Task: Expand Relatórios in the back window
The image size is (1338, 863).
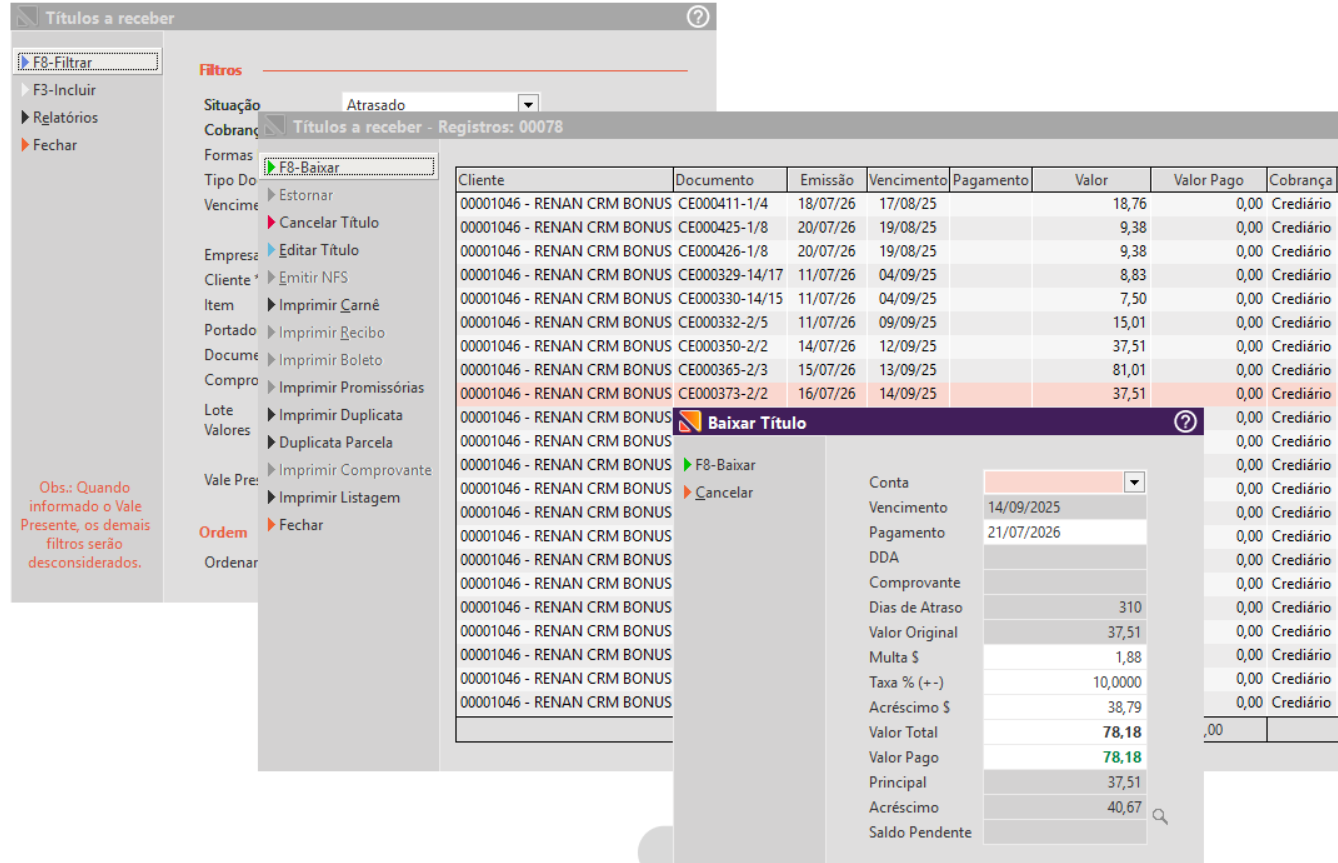Action: click(x=65, y=117)
